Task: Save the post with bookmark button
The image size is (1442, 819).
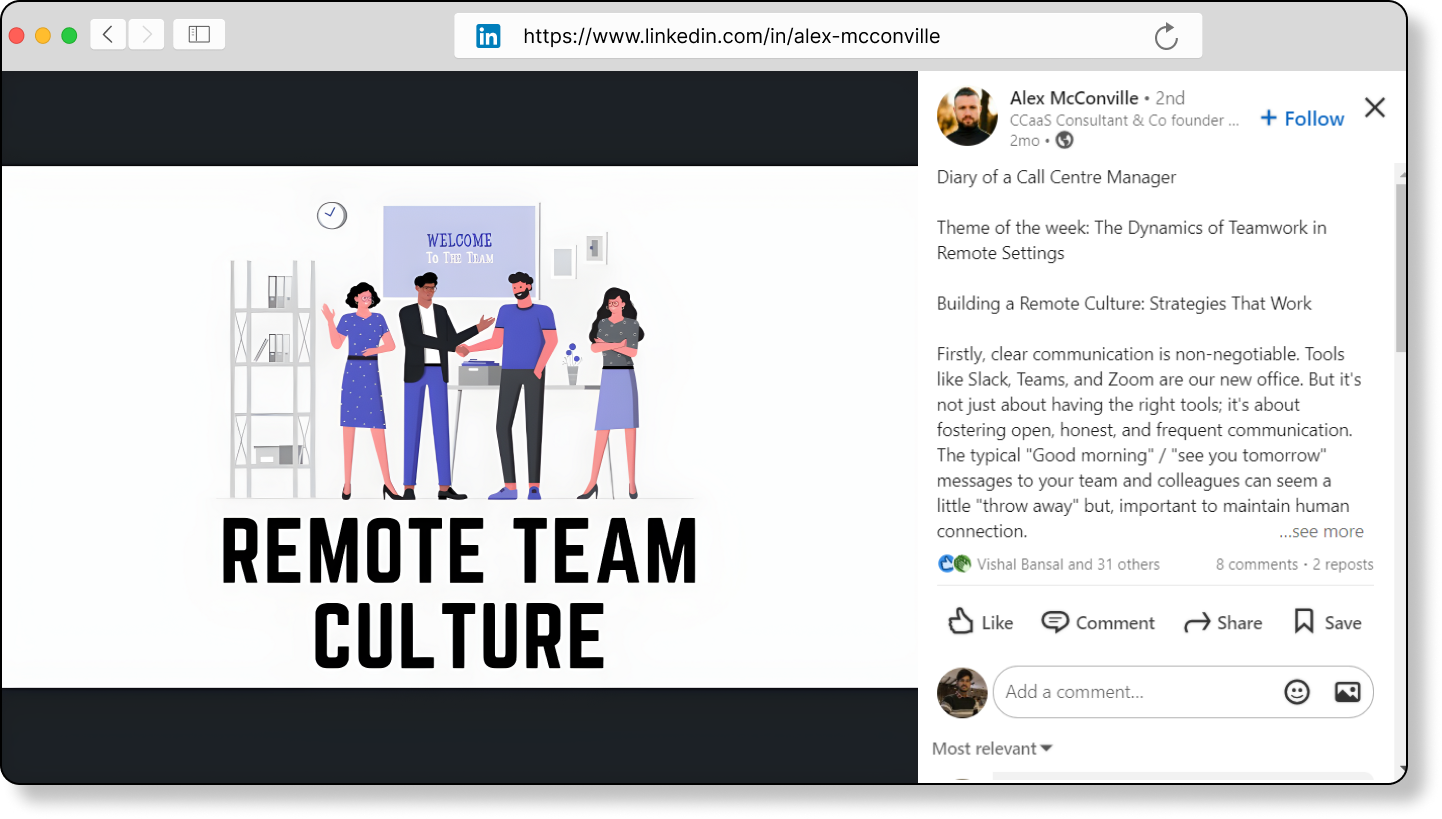Action: tap(1327, 622)
